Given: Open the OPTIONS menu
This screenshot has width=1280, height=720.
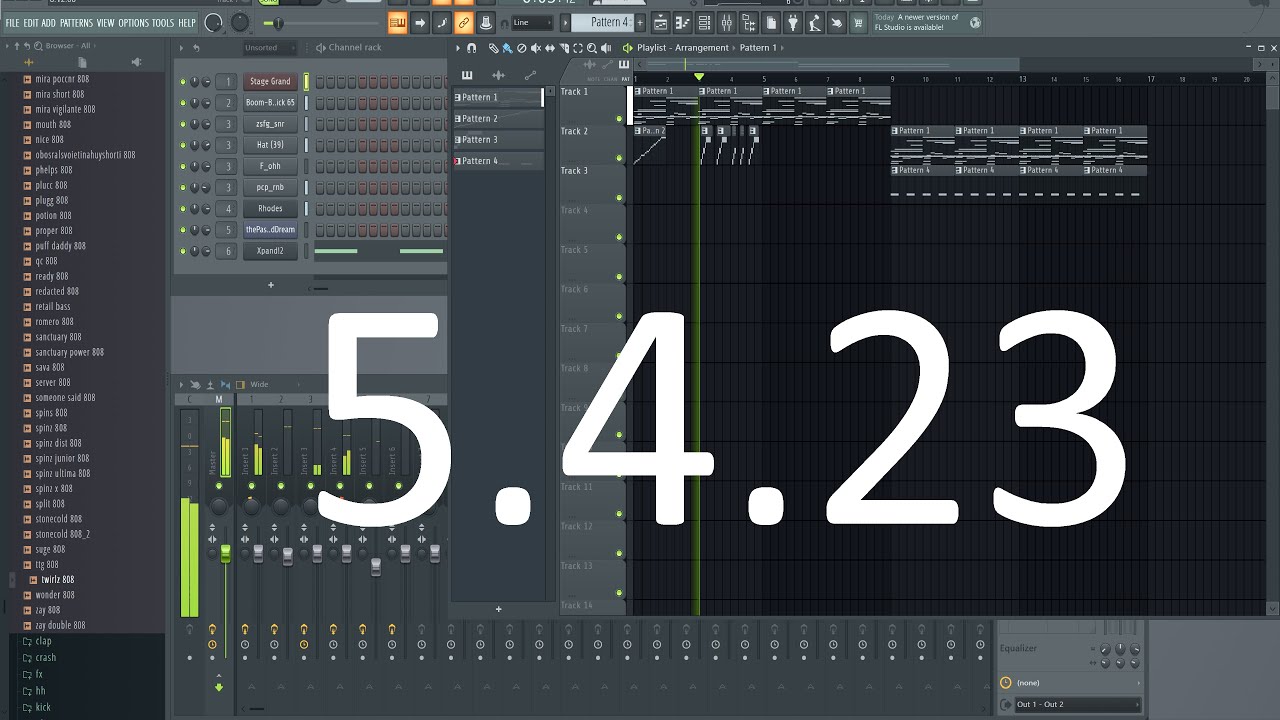Looking at the screenshot, I should 133,23.
